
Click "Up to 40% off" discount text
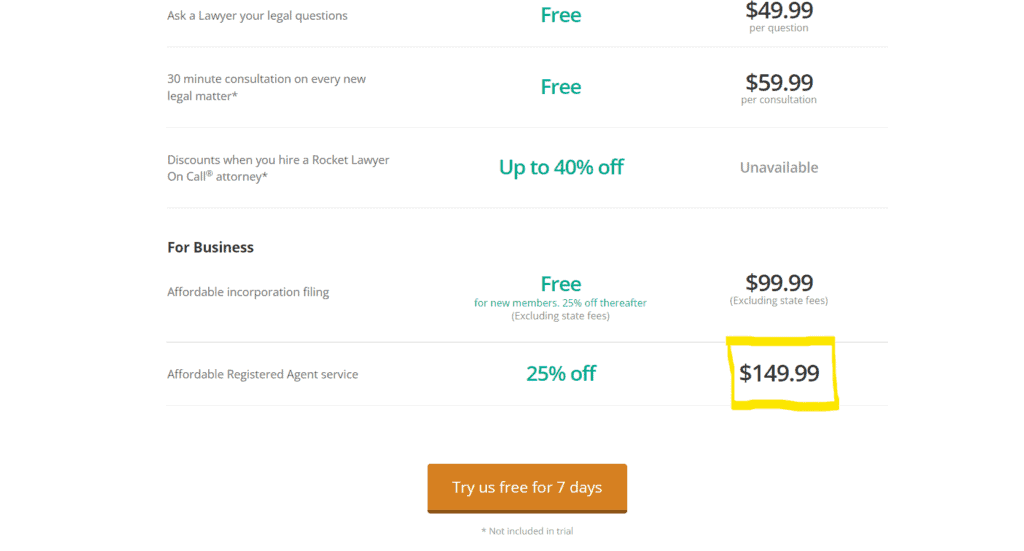(561, 167)
